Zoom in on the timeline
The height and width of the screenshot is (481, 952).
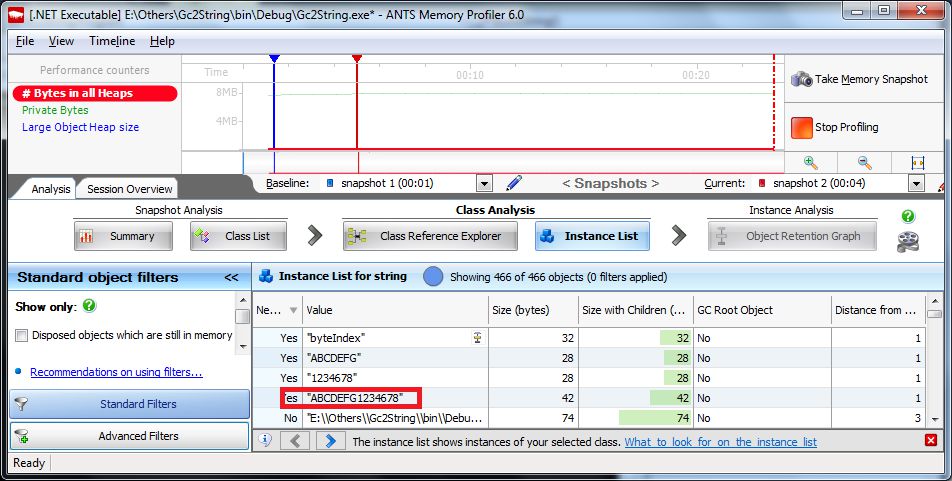(x=811, y=163)
